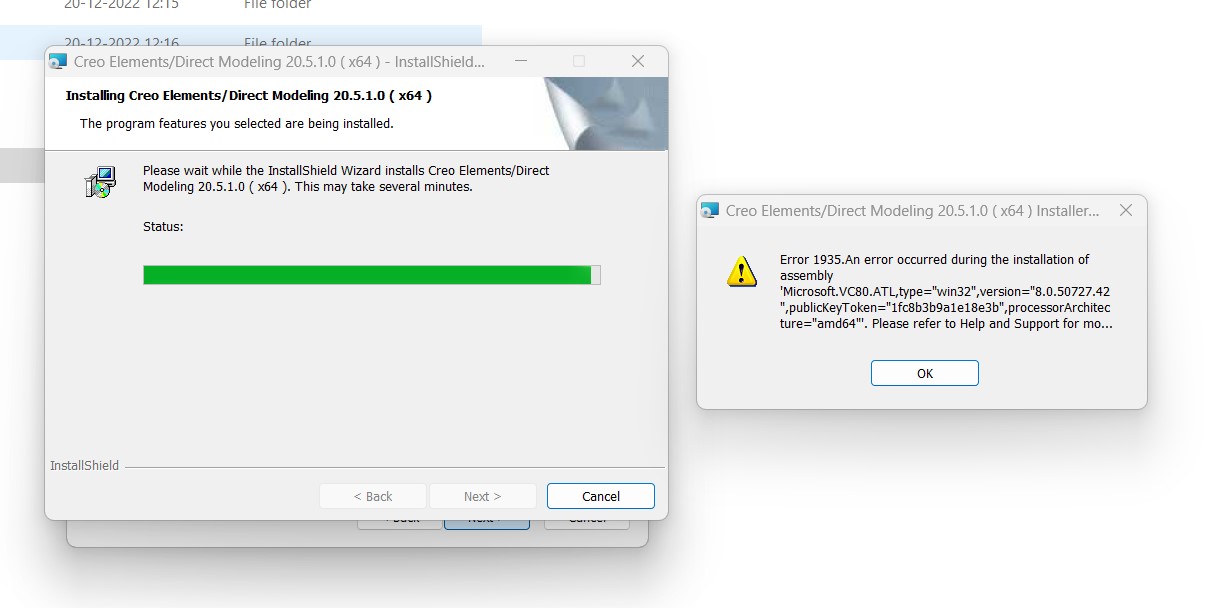Screen dimensions: 1215x608
Task: Click the Installer error dialog title icon
Action: (x=710, y=211)
